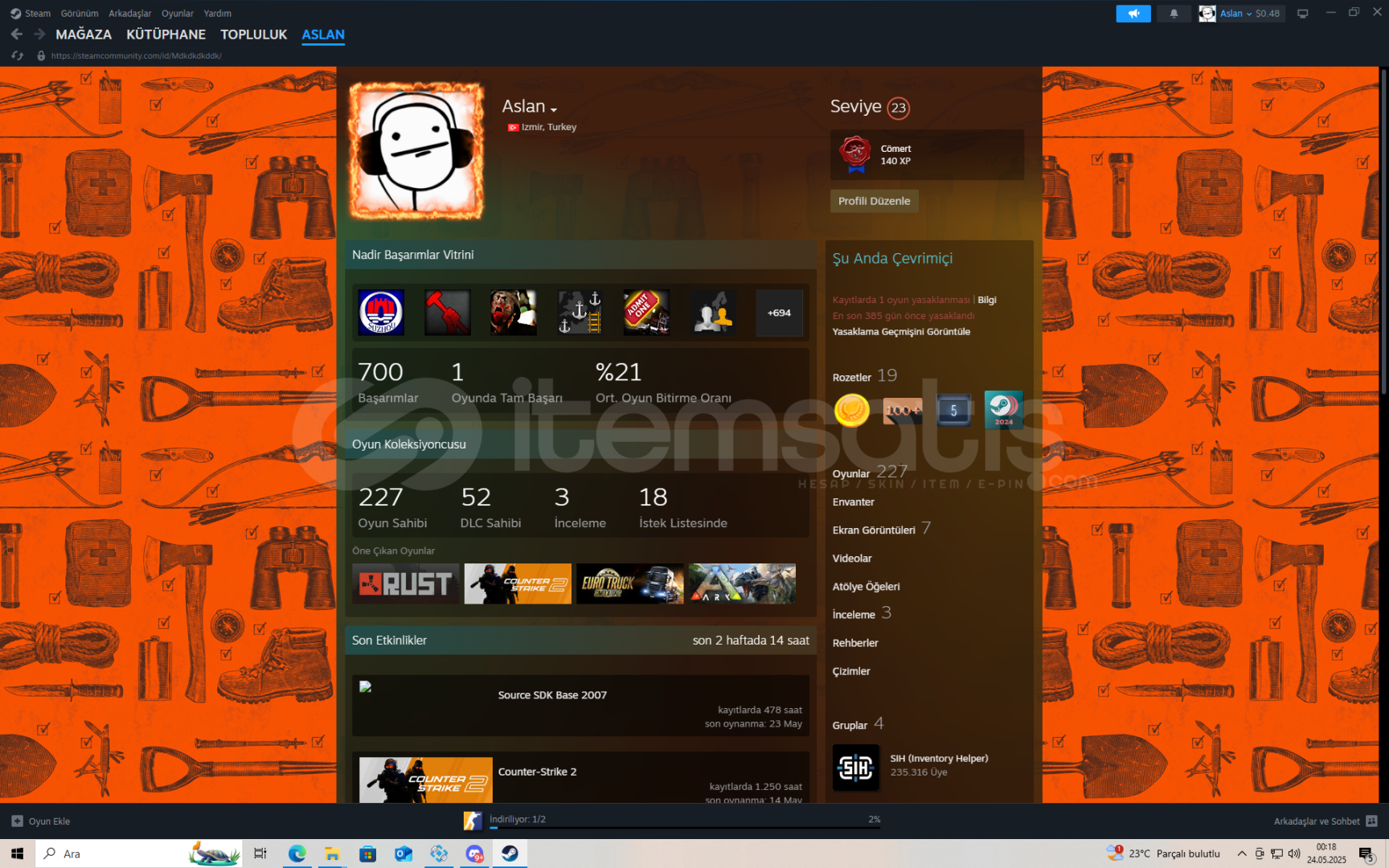Open the Envanter link

click(853, 502)
